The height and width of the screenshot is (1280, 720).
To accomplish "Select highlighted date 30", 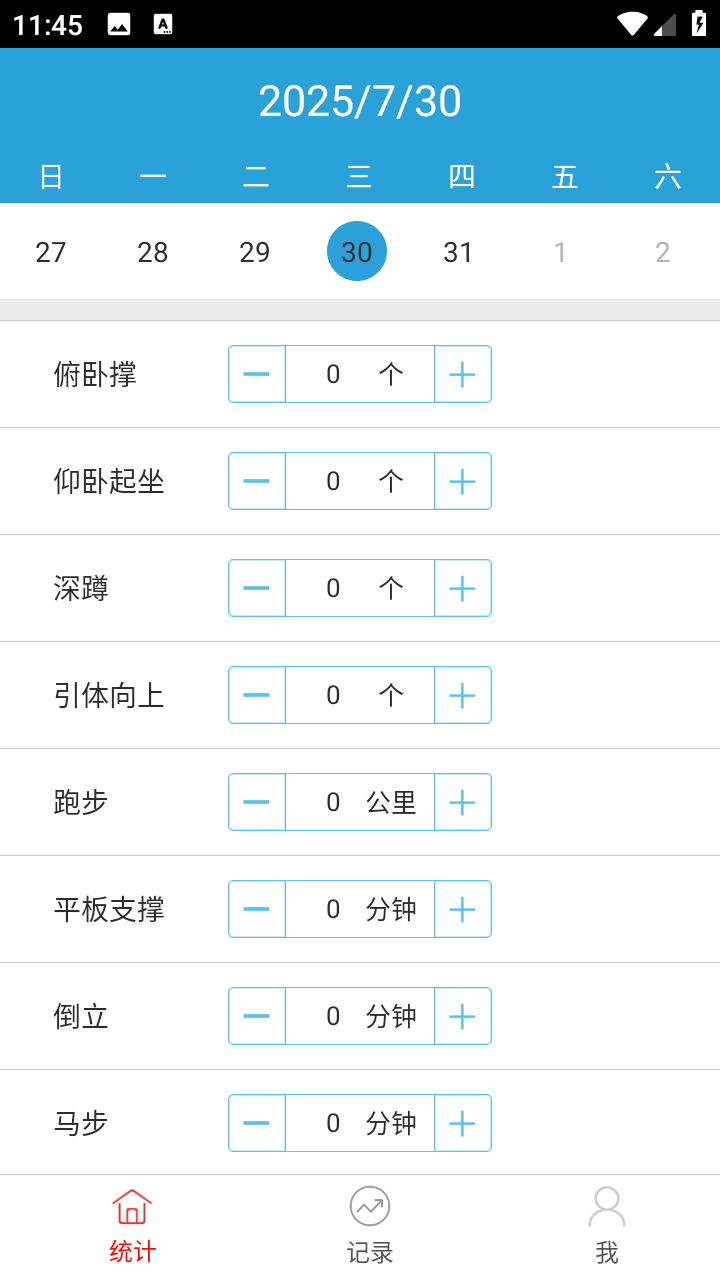I will click(357, 251).
